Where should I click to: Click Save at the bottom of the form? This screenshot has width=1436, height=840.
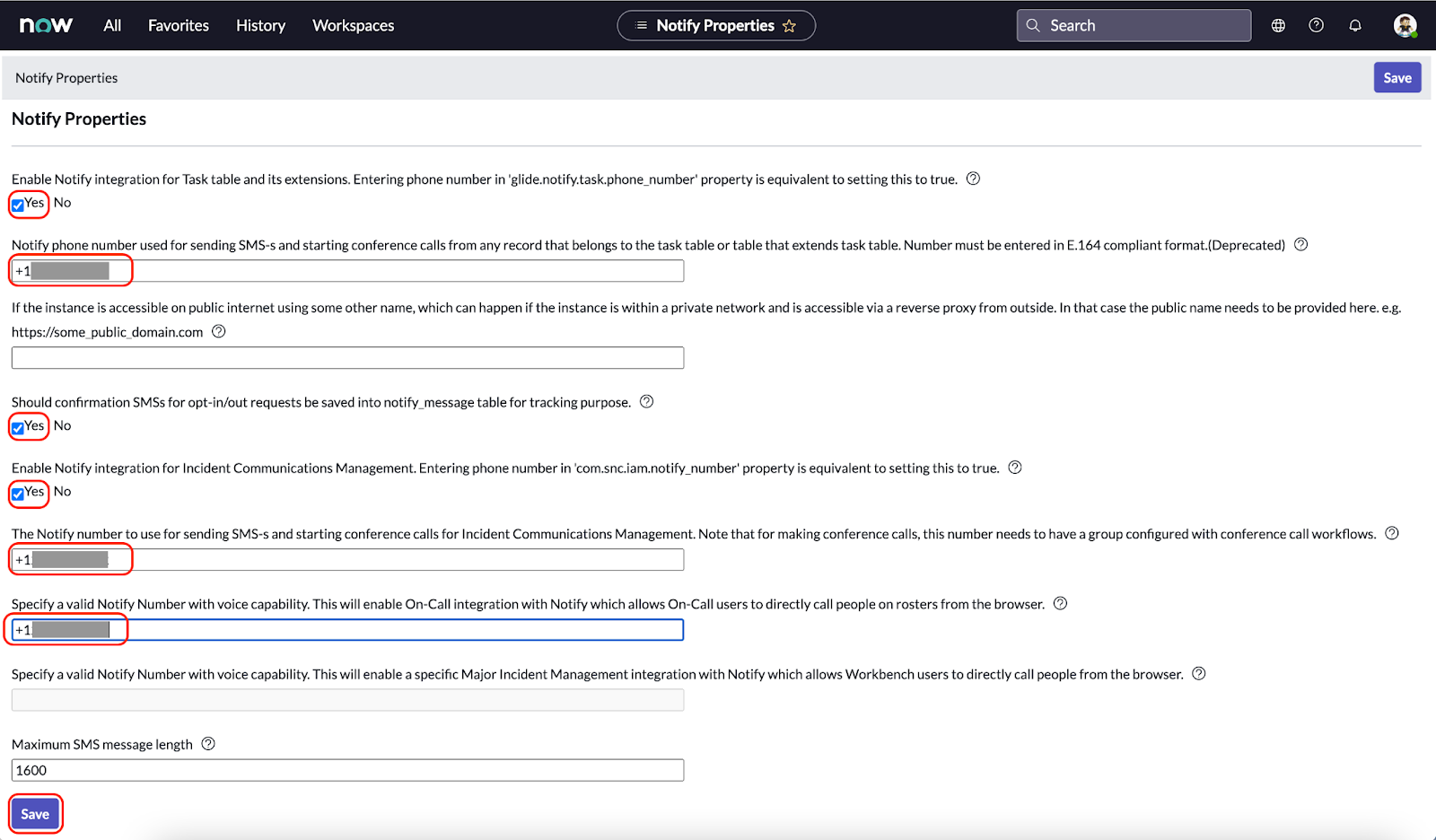35,813
